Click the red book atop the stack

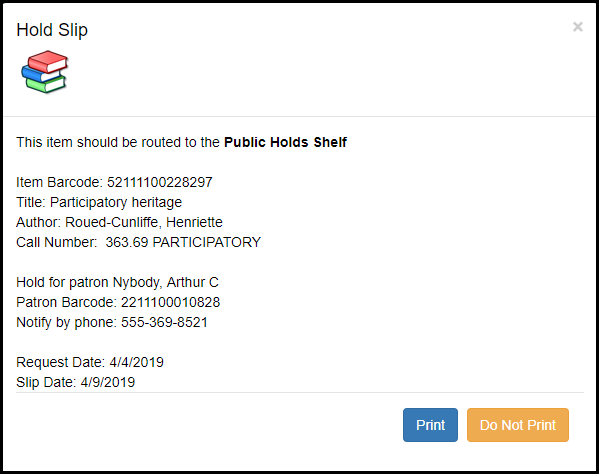click(48, 61)
